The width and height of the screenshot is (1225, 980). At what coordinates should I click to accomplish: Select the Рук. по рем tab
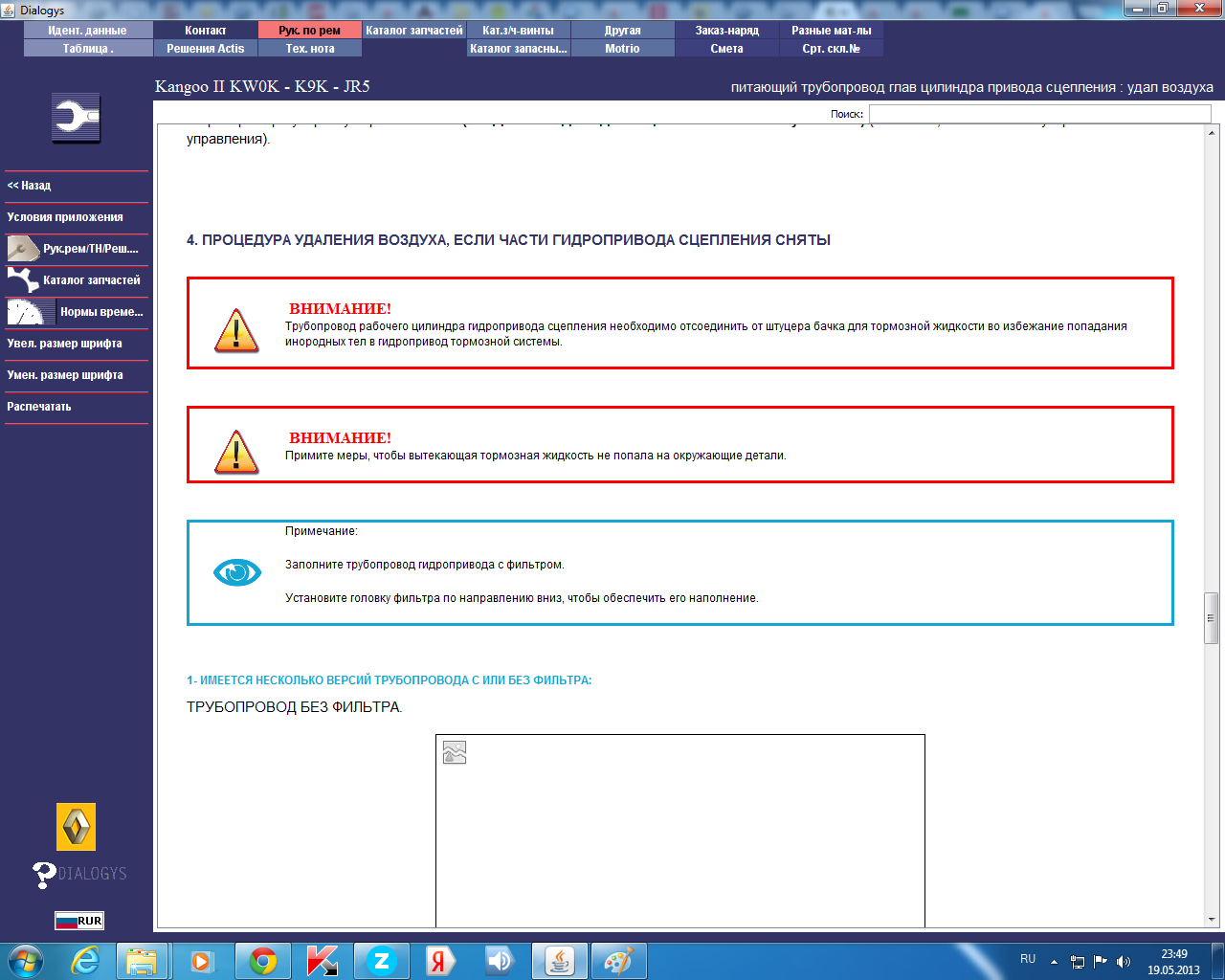(x=310, y=31)
